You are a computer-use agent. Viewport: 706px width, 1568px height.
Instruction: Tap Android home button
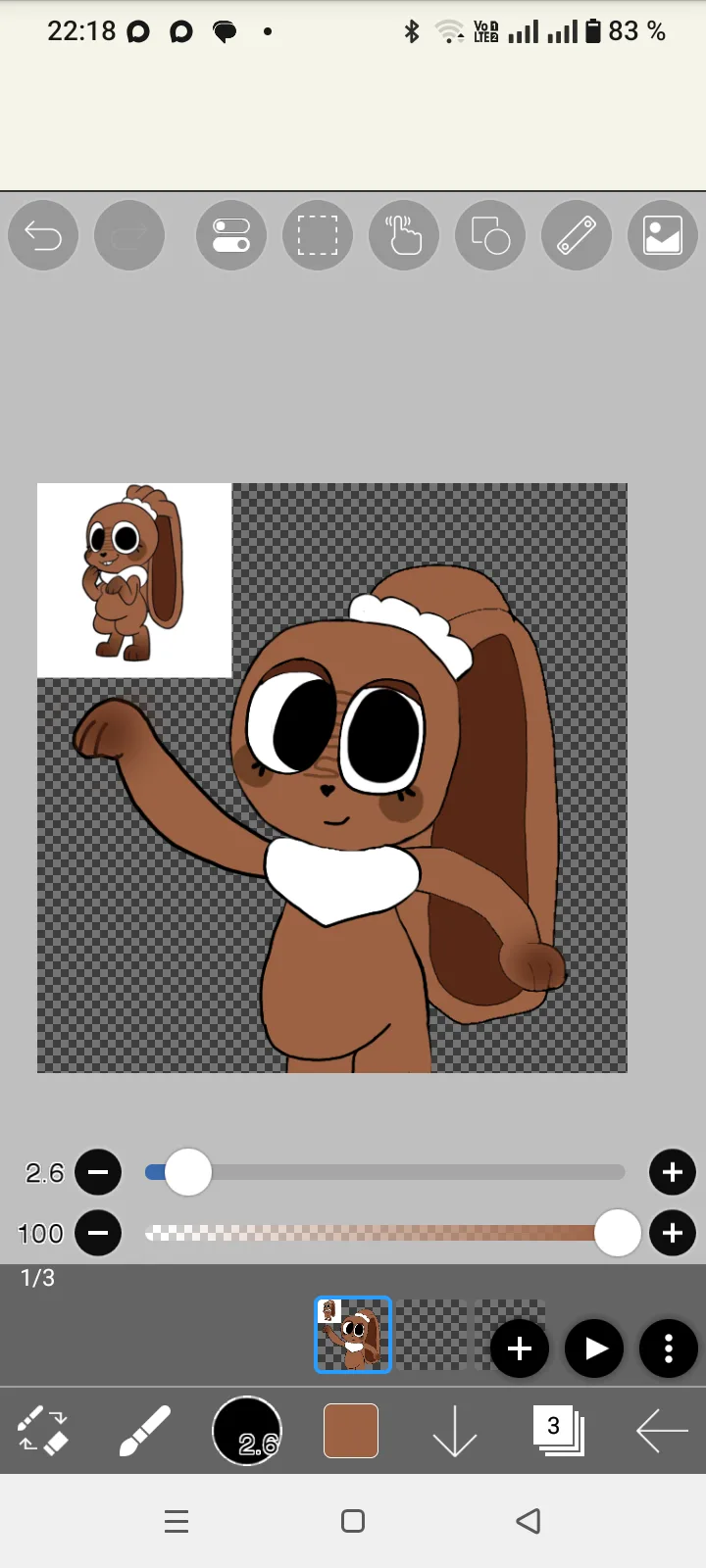pyautogui.click(x=353, y=1521)
